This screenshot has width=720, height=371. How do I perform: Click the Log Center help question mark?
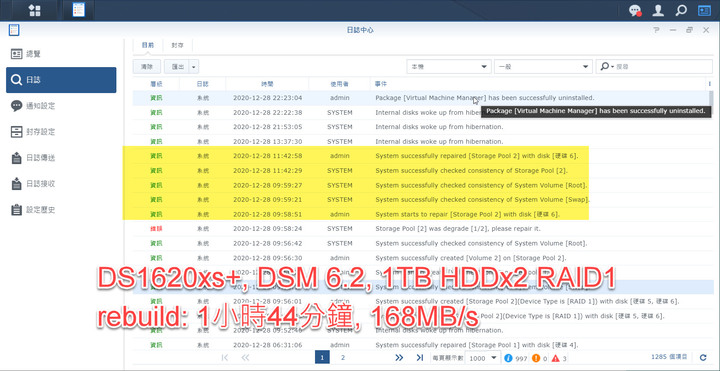point(657,30)
